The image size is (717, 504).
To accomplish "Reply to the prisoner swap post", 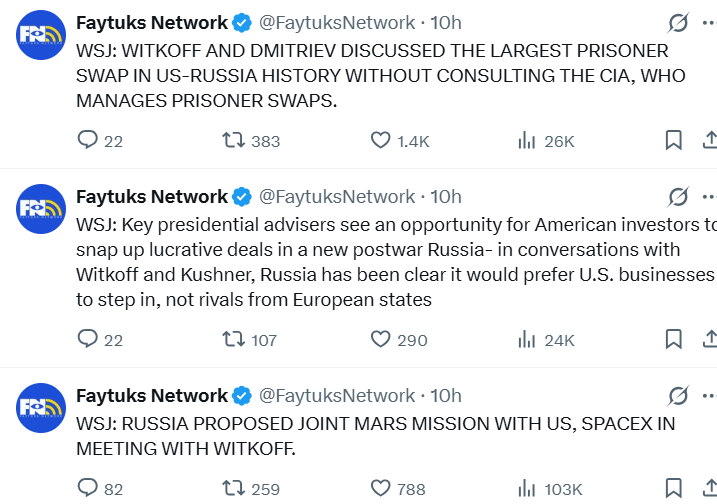I will [x=88, y=141].
